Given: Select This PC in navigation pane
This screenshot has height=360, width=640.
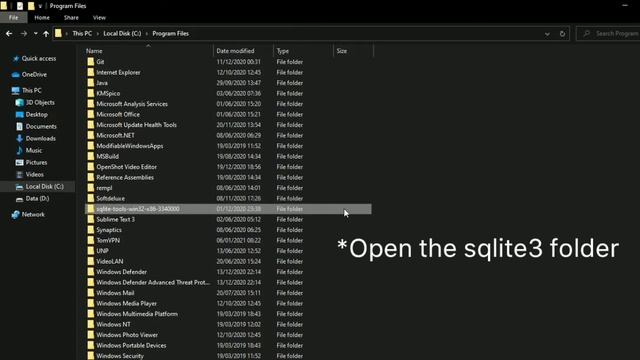Looking at the screenshot, I should pyautogui.click(x=31, y=90).
